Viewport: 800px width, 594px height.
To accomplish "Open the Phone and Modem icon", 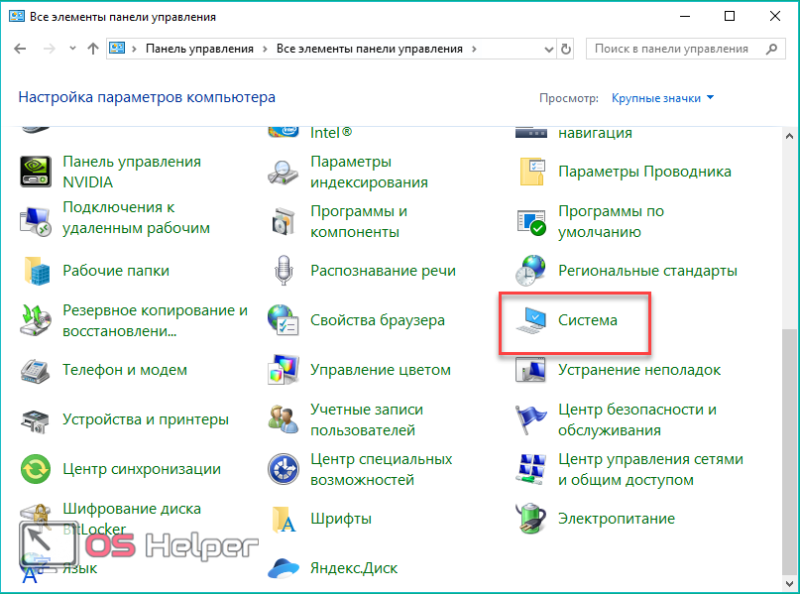I will point(35,370).
